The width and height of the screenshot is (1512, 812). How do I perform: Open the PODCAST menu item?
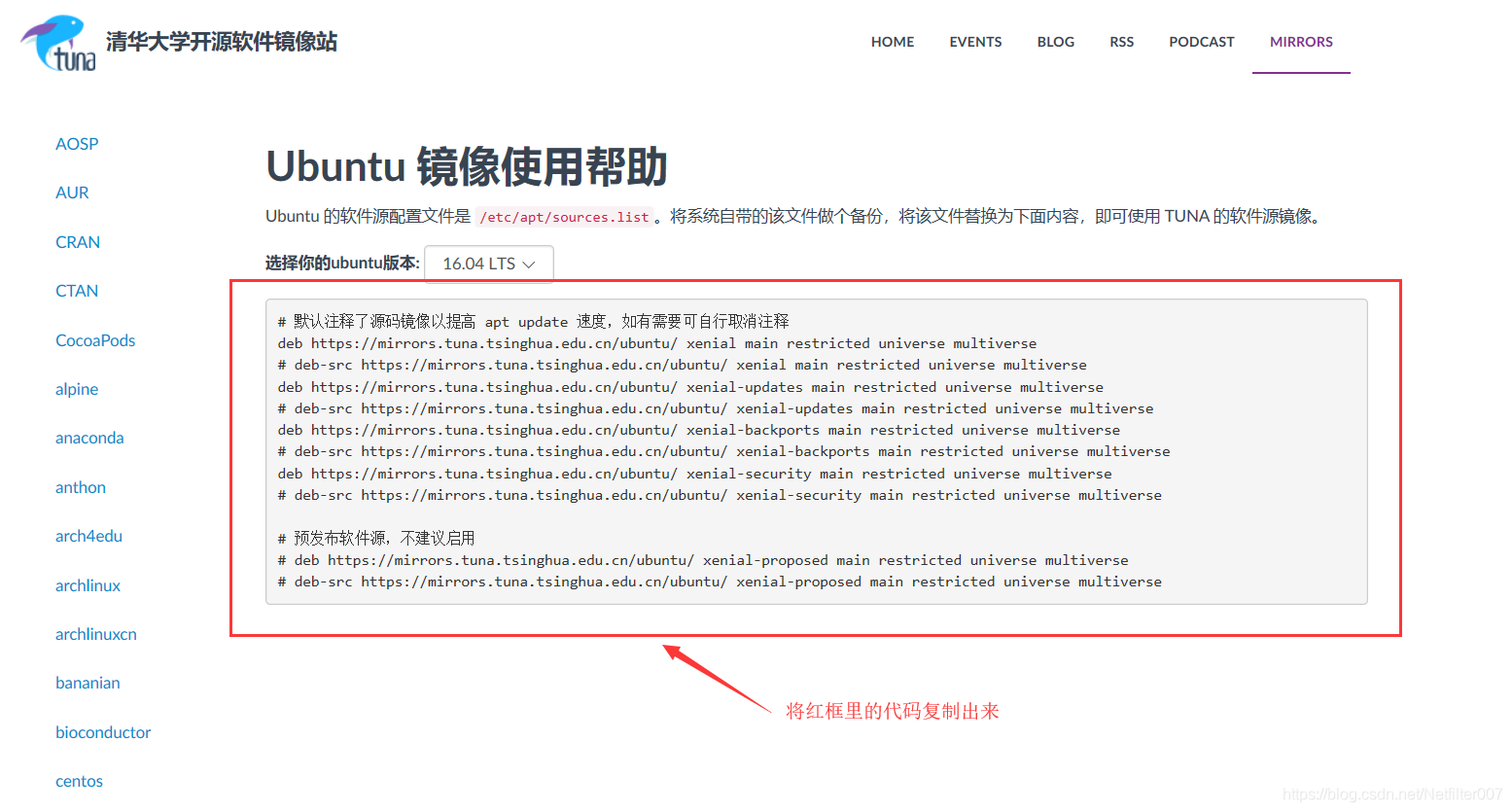click(x=1202, y=42)
